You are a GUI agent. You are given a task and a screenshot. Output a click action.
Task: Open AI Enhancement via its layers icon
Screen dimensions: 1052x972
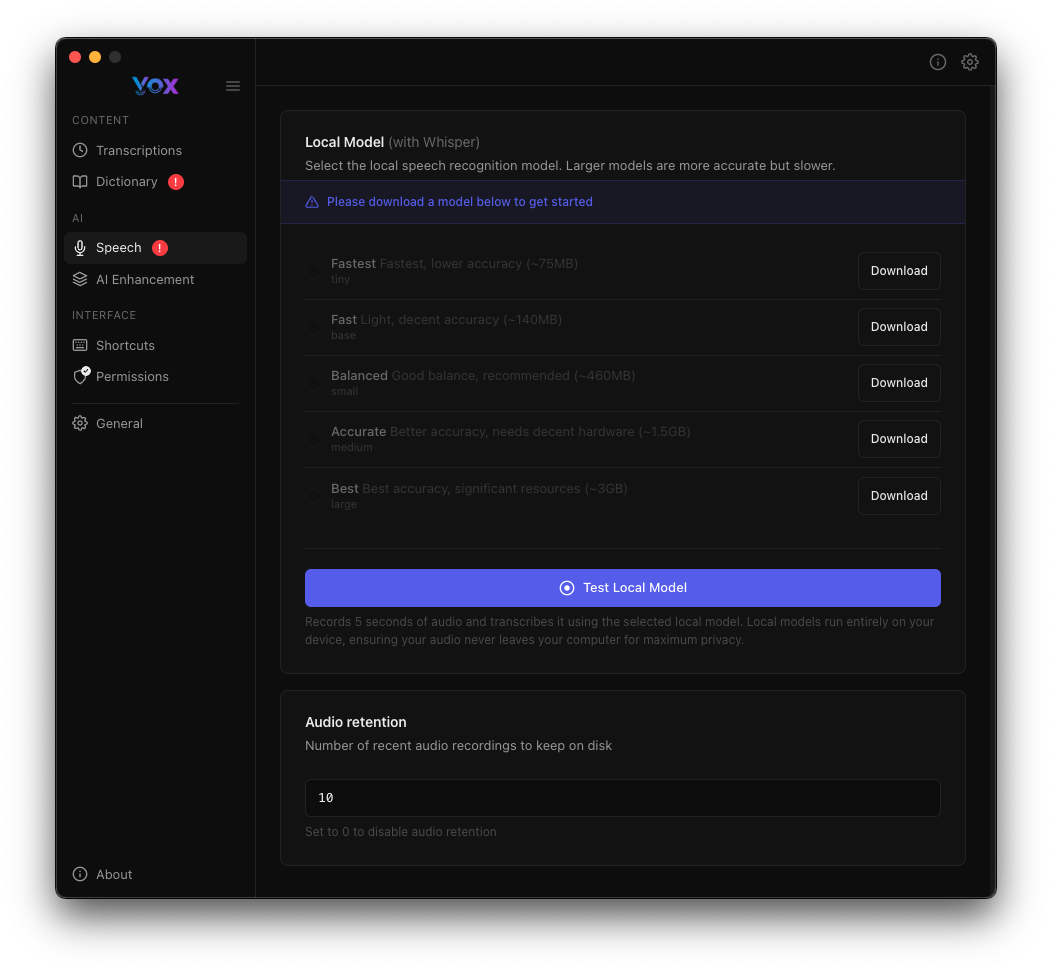[80, 279]
